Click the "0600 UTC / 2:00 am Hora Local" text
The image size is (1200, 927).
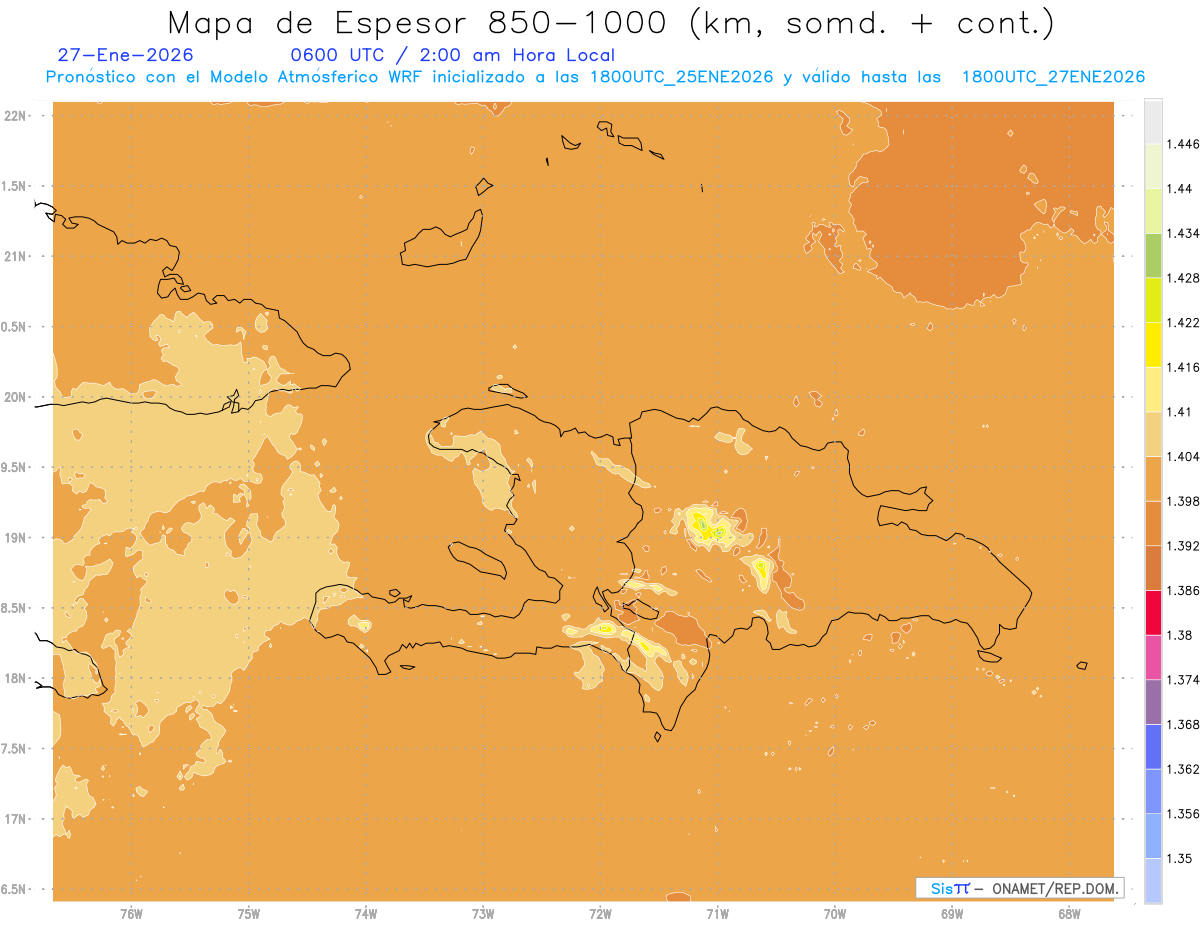coord(452,56)
